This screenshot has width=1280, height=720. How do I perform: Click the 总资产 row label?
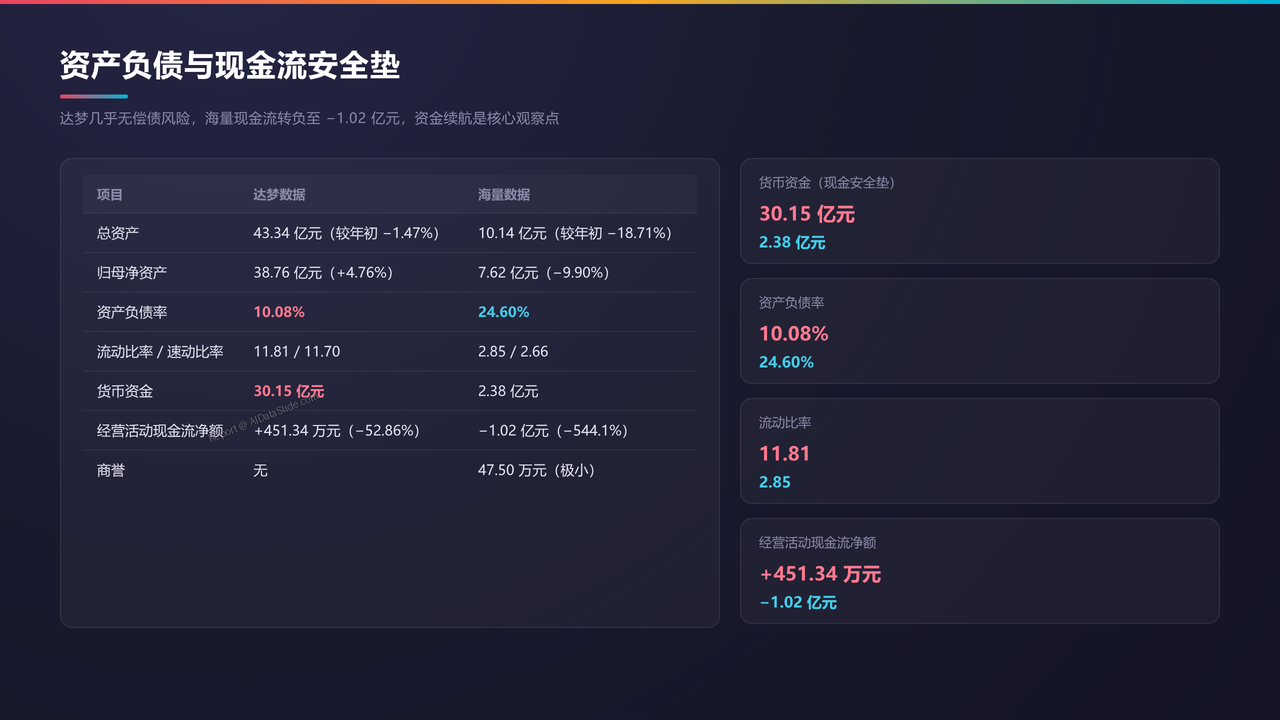point(118,233)
